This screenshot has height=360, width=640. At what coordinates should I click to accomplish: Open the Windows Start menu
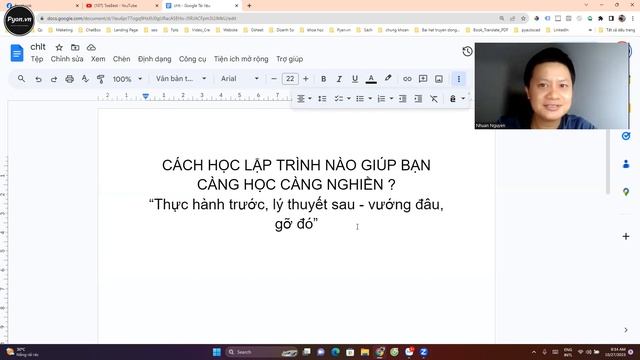click(217, 352)
